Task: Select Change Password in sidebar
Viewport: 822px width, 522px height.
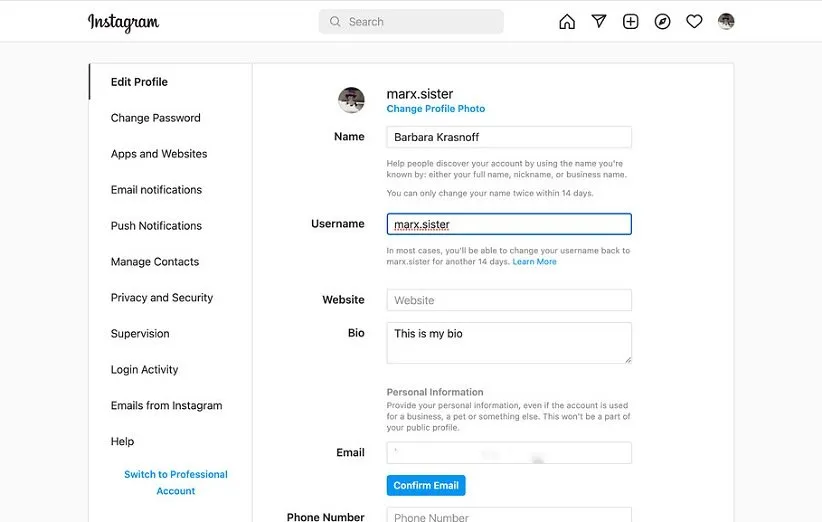Action: (156, 118)
